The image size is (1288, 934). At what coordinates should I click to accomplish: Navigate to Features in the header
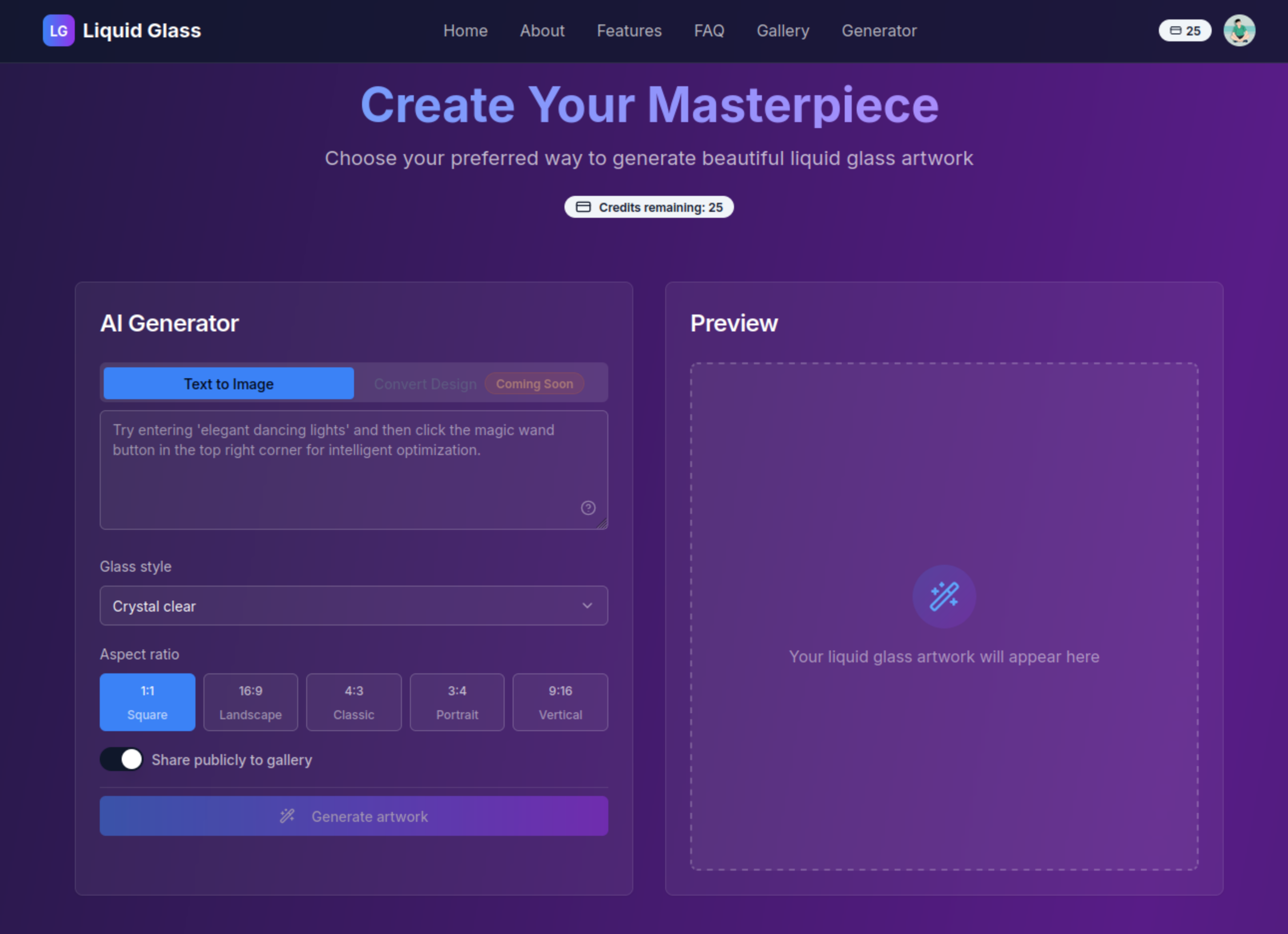(x=629, y=31)
